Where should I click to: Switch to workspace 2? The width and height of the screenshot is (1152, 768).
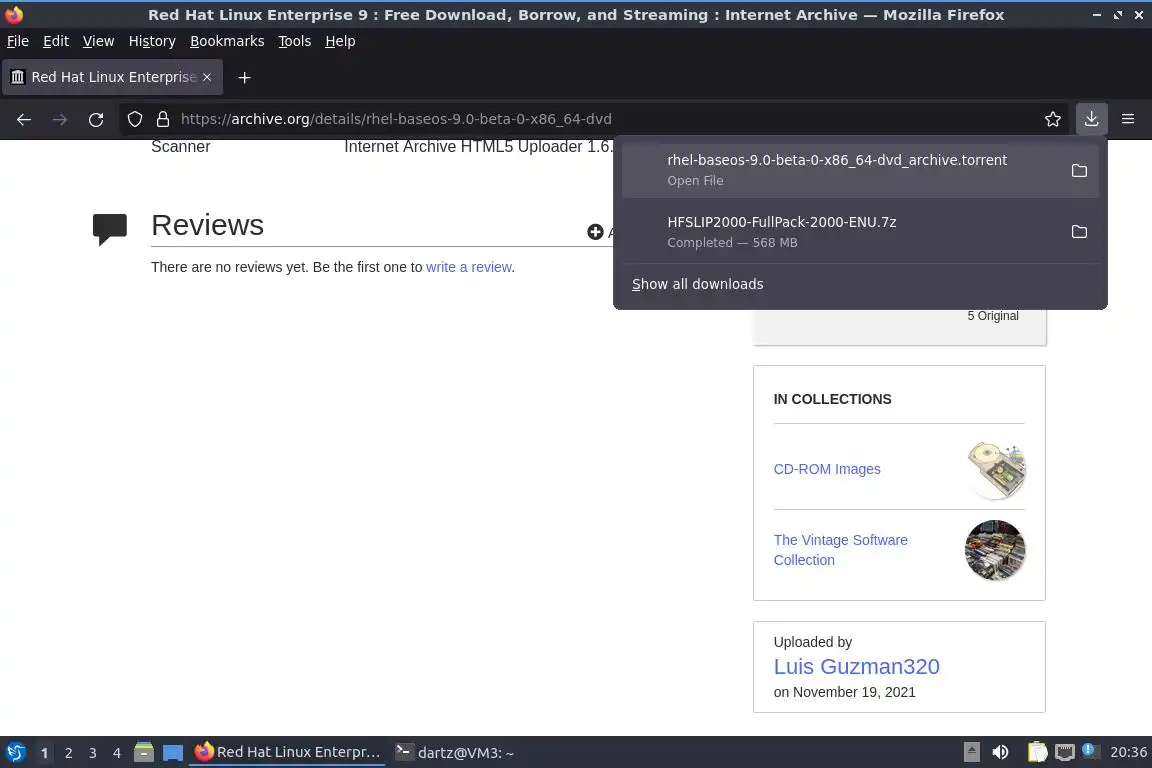(68, 753)
